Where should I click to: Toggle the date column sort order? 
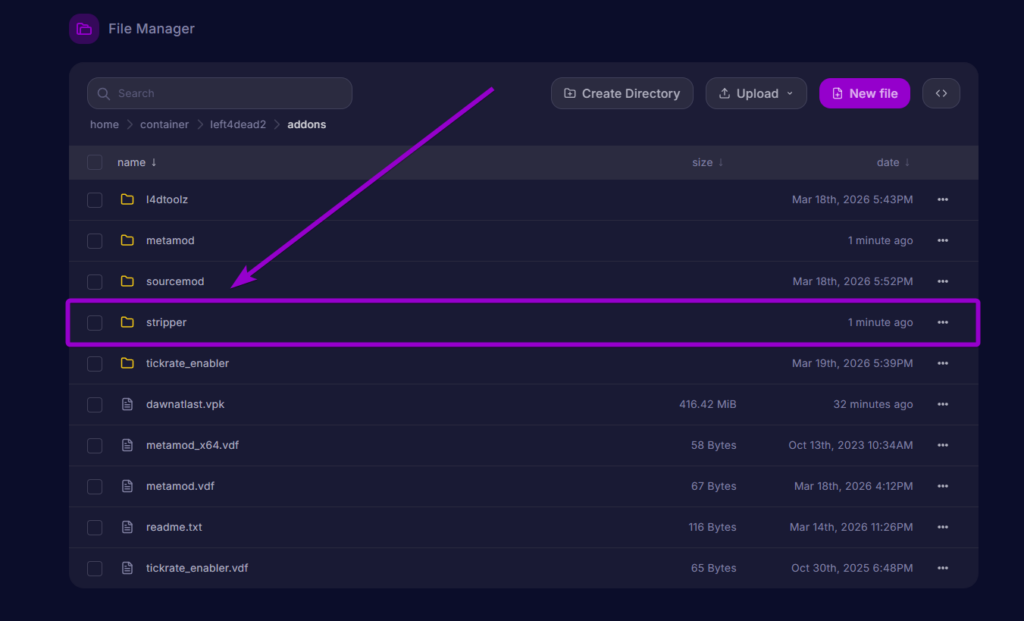click(893, 161)
